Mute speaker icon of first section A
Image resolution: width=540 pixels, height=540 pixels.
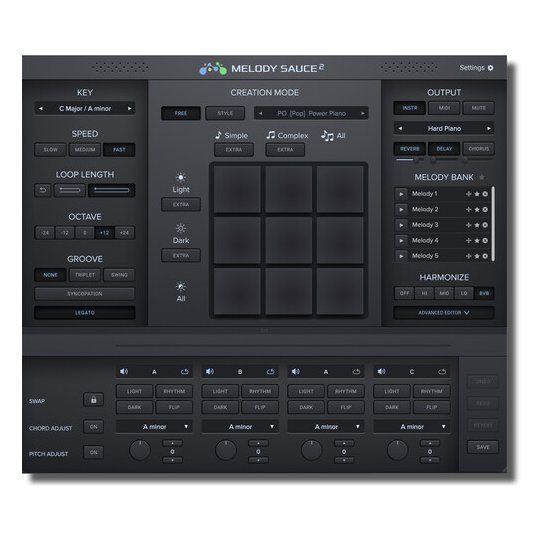[x=124, y=371]
